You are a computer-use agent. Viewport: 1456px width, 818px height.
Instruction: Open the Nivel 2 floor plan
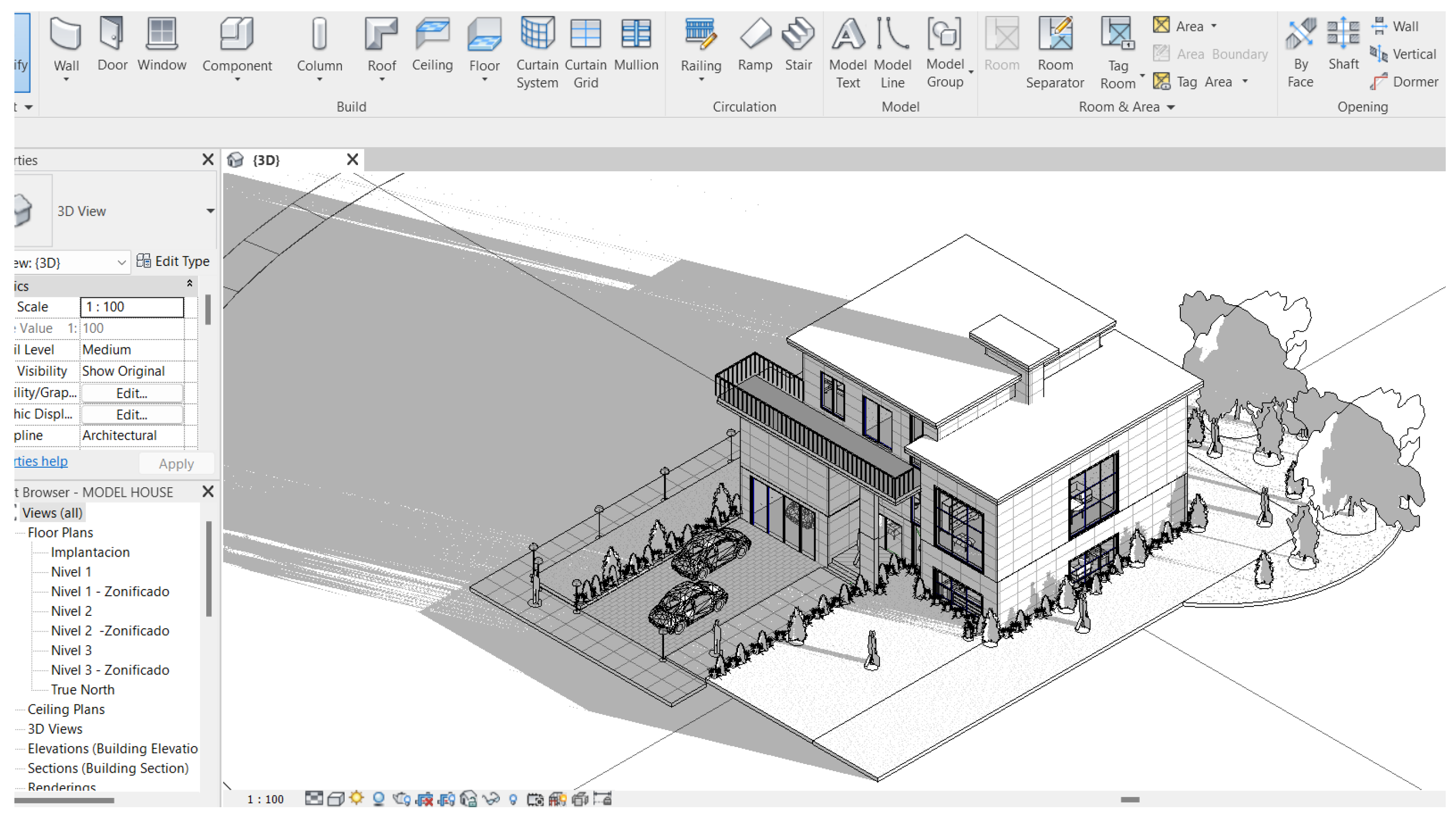[71, 611]
